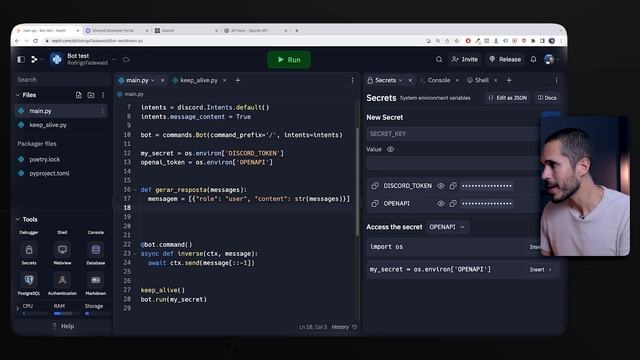Add a new tab in the editor pane
The height and width of the screenshot is (360, 640).
(x=238, y=80)
